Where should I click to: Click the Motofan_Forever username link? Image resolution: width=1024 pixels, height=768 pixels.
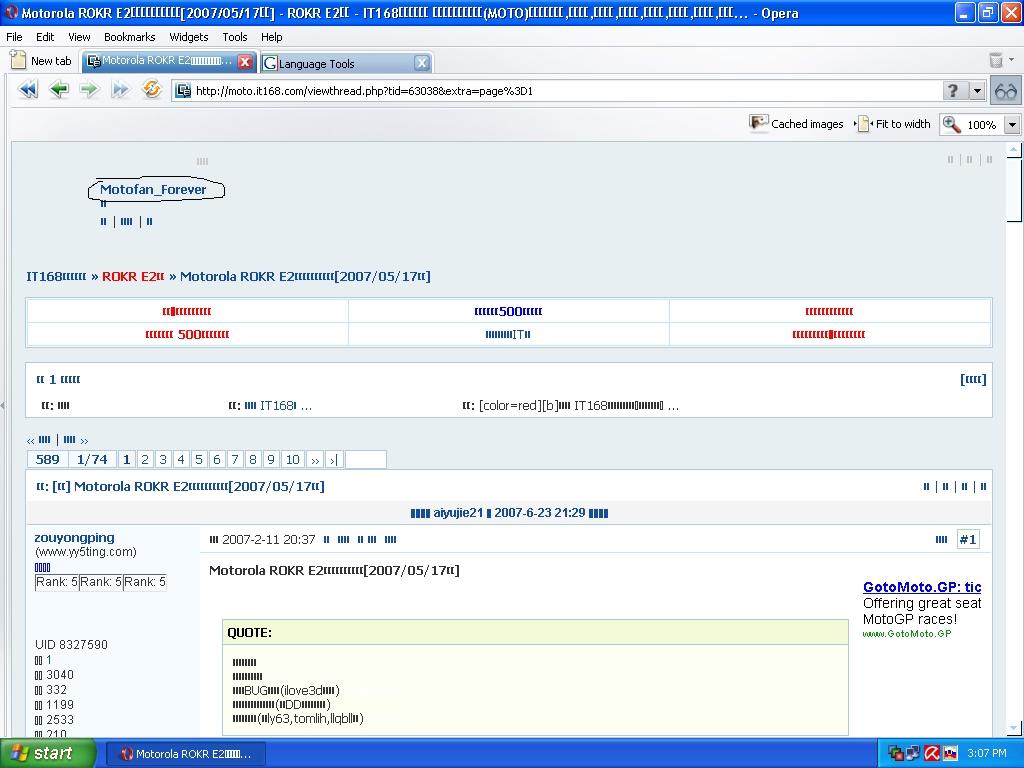(153, 189)
